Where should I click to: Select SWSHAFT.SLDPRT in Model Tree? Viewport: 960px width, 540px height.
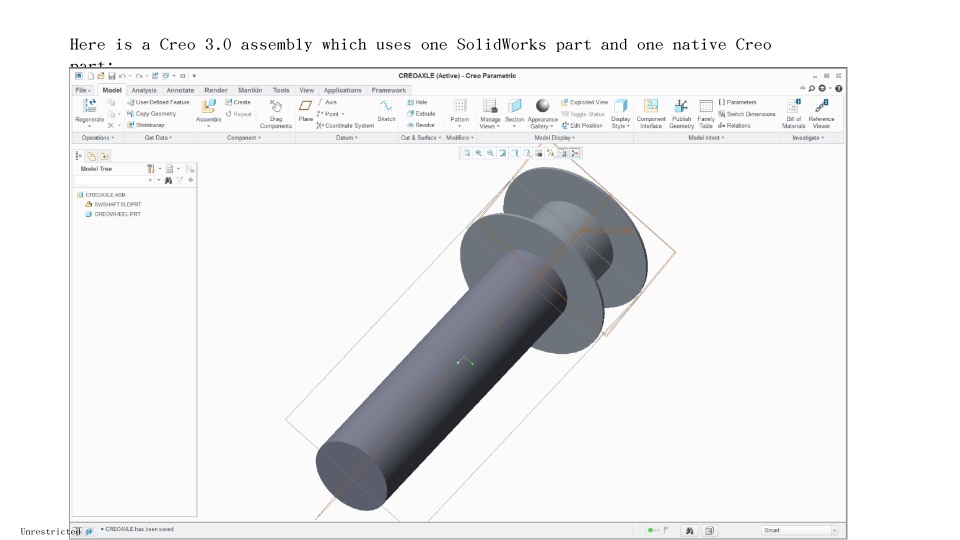click(x=113, y=204)
